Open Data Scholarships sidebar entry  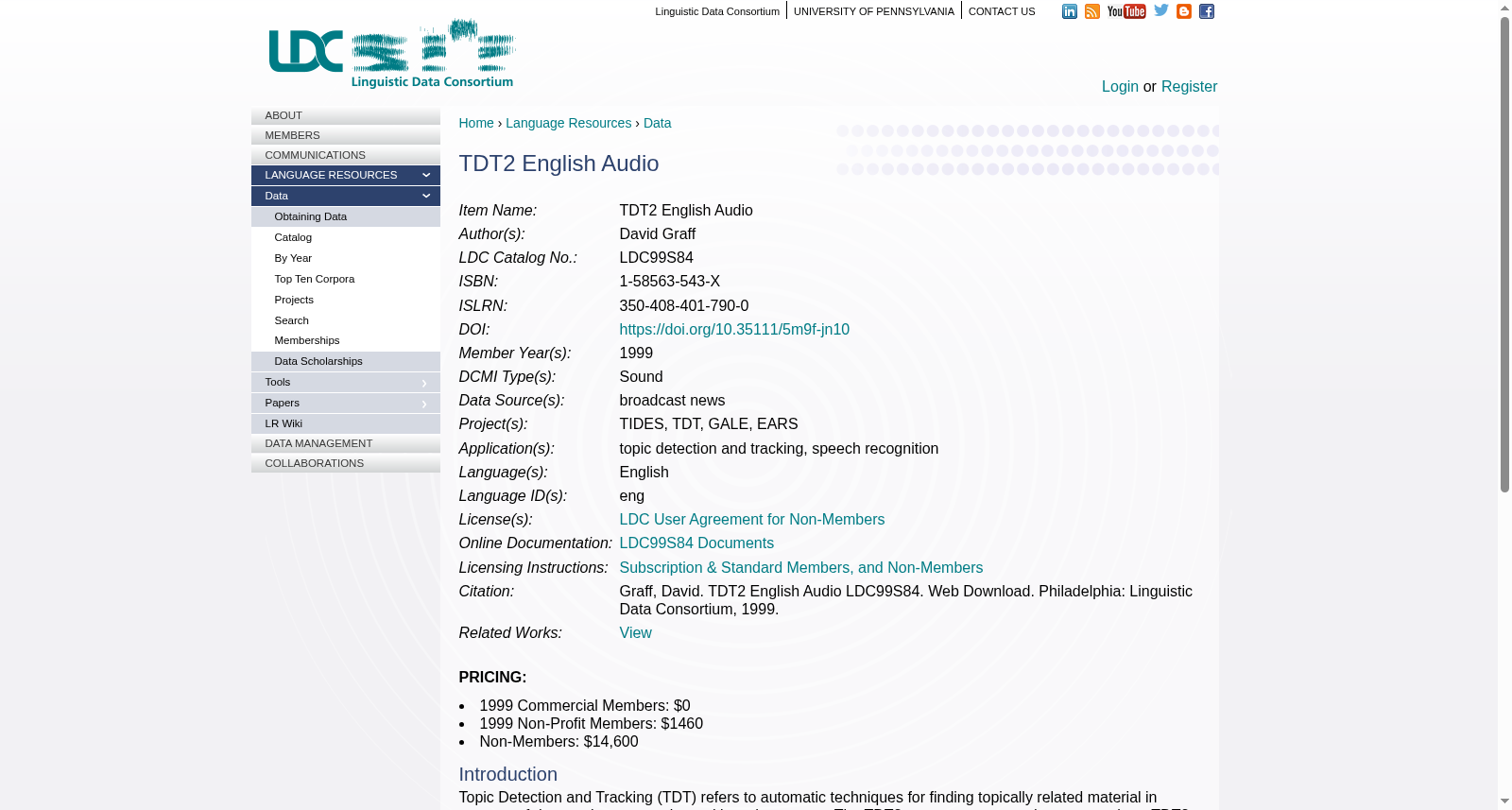pos(346,361)
